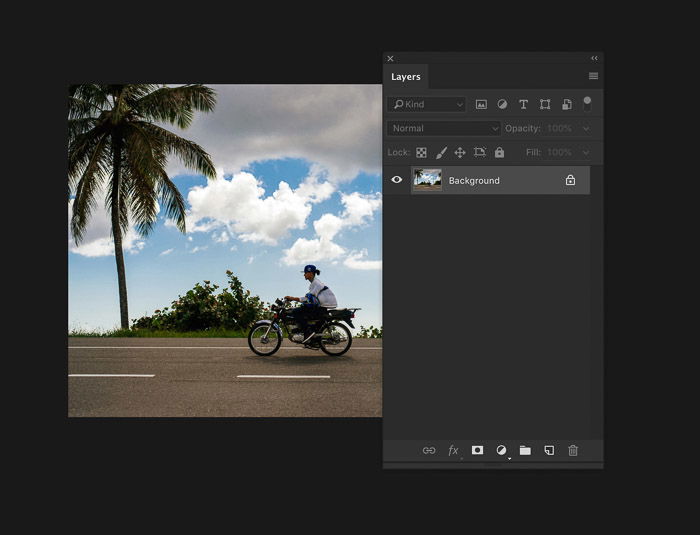Click the filter for shape layers icon
700x535 pixels.
(x=545, y=104)
